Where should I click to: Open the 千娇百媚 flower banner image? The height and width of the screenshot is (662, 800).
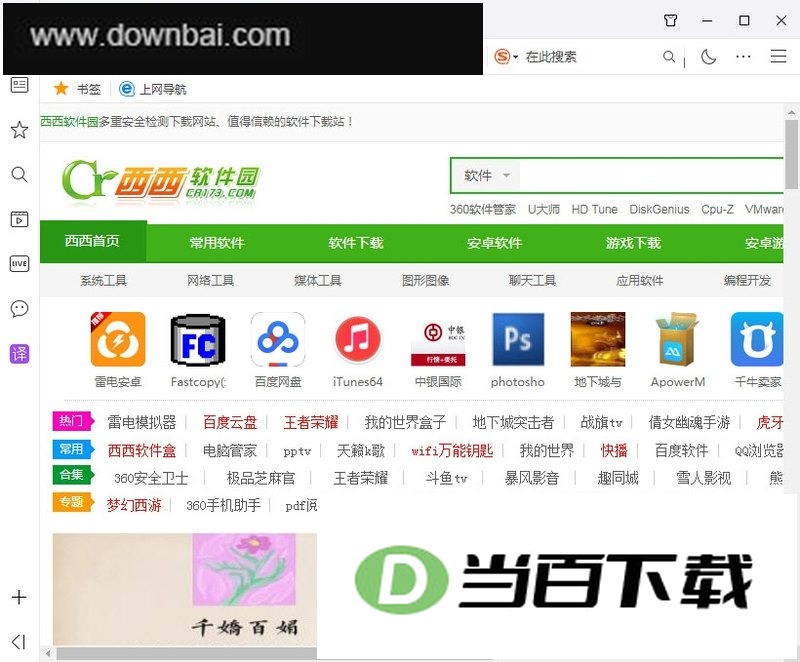[x=185, y=590]
